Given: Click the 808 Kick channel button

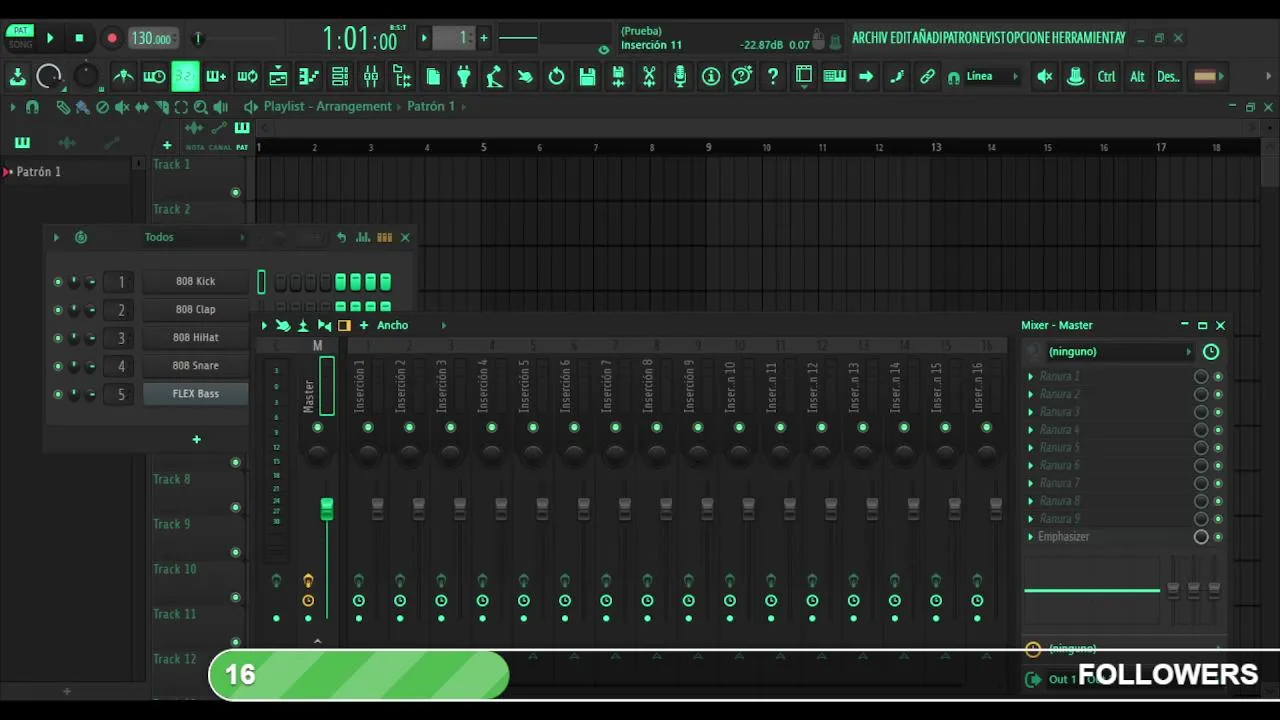Looking at the screenshot, I should (x=195, y=281).
